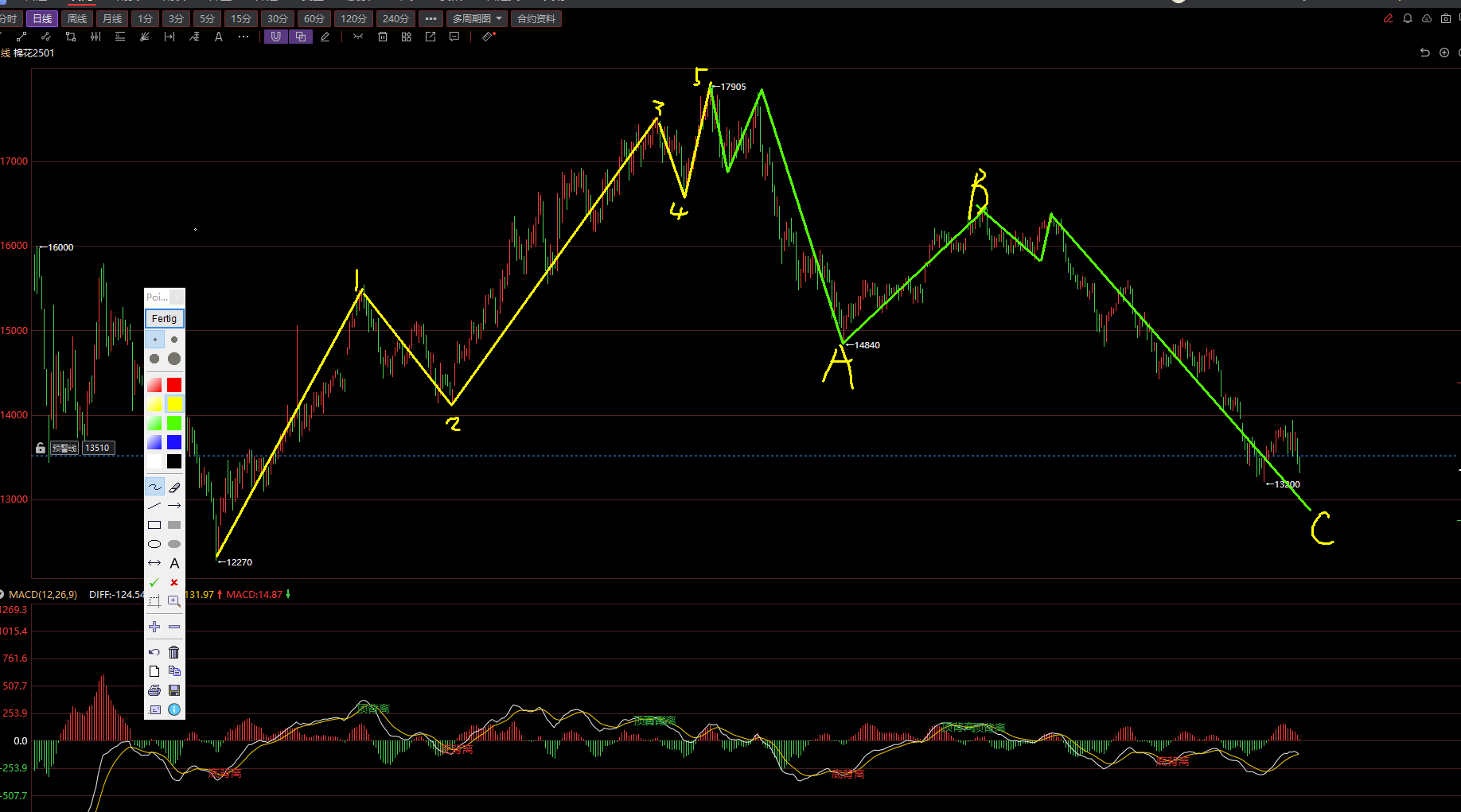Switch to 5分 timeframe
The width and height of the screenshot is (1461, 812).
click(207, 18)
